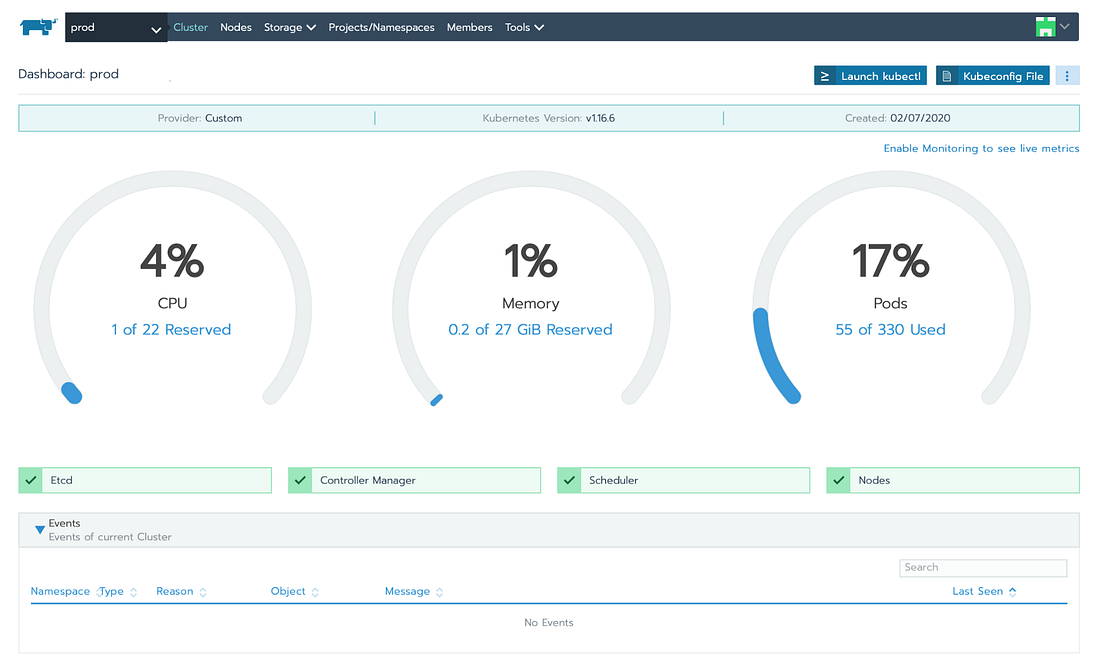The width and height of the screenshot is (1104, 667).
Task: Click the Scheduler checkmark status icon
Action: click(x=569, y=480)
